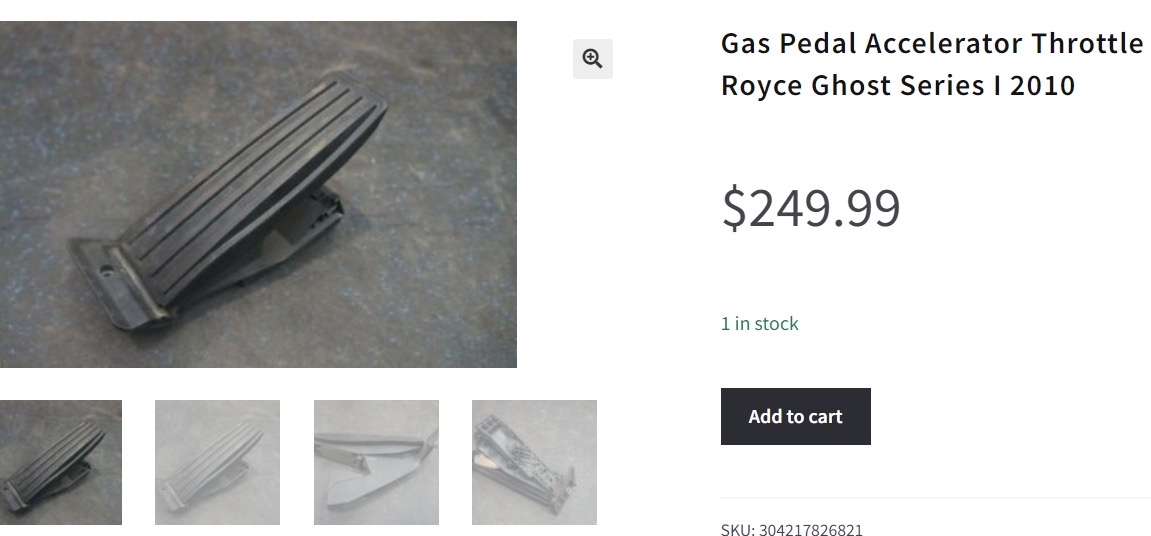The width and height of the screenshot is (1151, 536).
Task: Click the green "1 in stock" text
Action: pyautogui.click(x=759, y=323)
